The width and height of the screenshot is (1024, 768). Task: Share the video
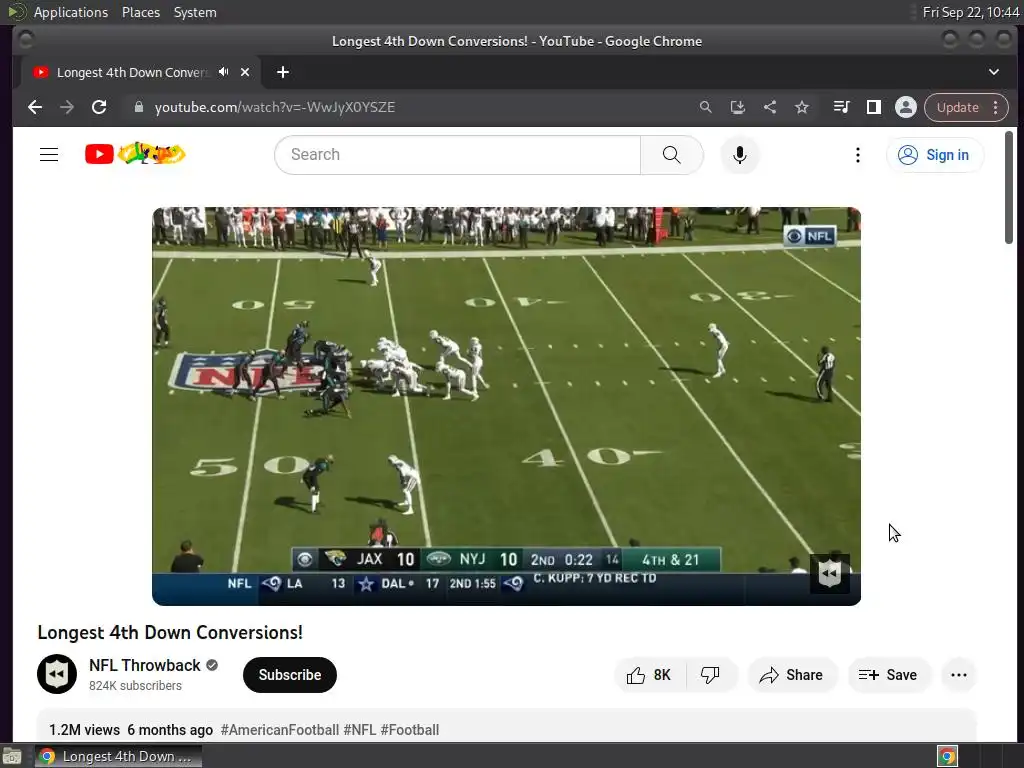coord(792,675)
